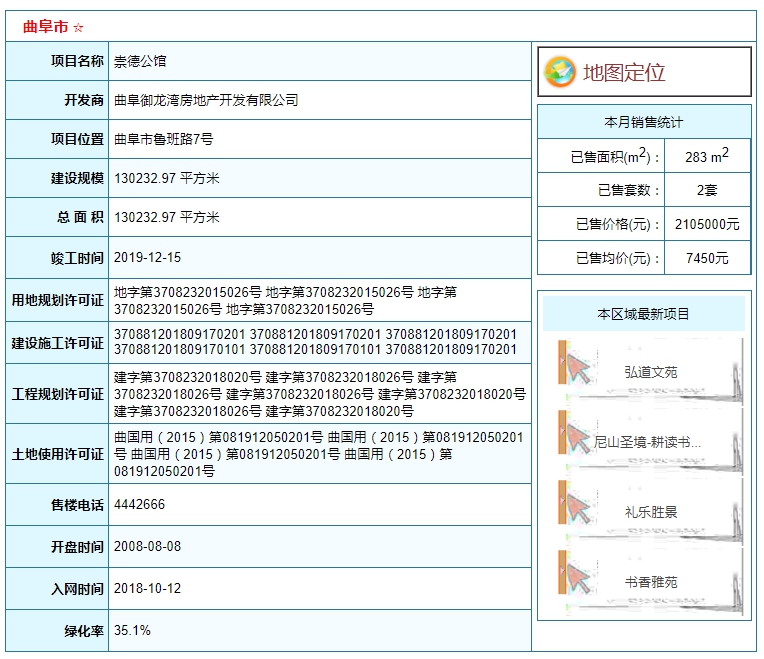The image size is (764, 659).
Task: Select the 总面积 value 130232.97 平方米
Action: tap(167, 217)
